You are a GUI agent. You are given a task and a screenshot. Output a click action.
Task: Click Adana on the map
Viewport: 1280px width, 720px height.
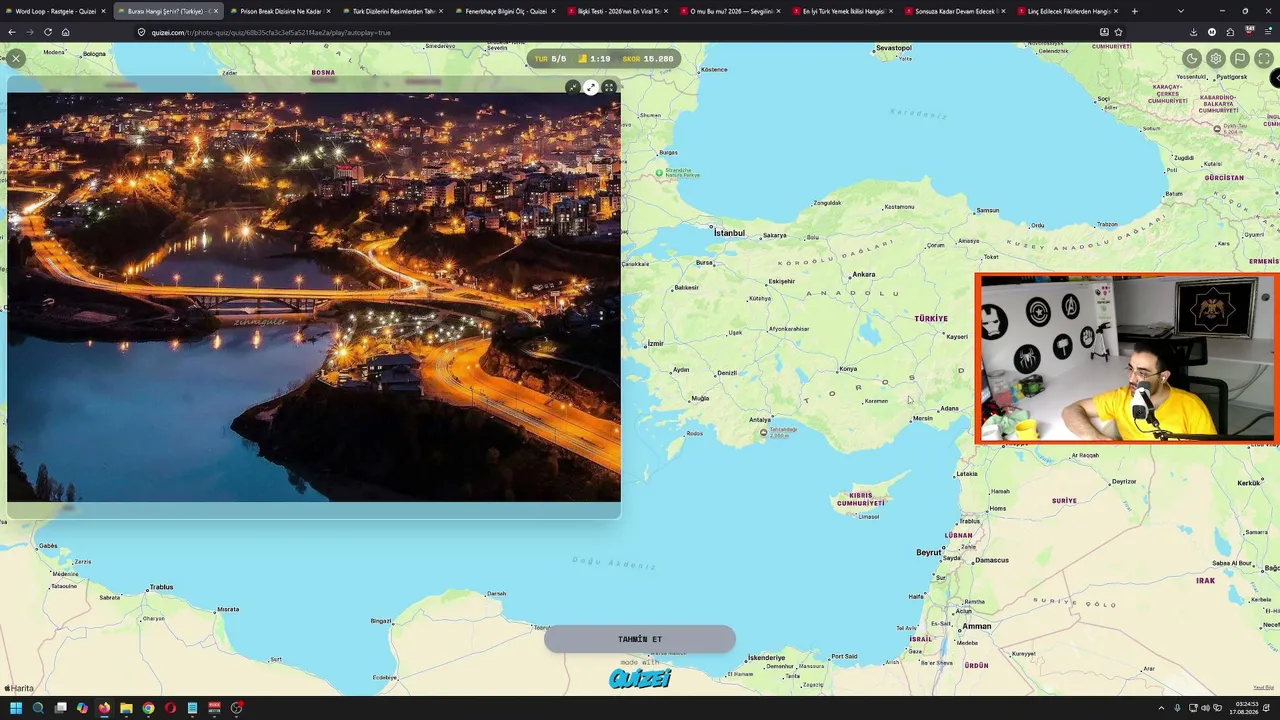[x=949, y=408]
